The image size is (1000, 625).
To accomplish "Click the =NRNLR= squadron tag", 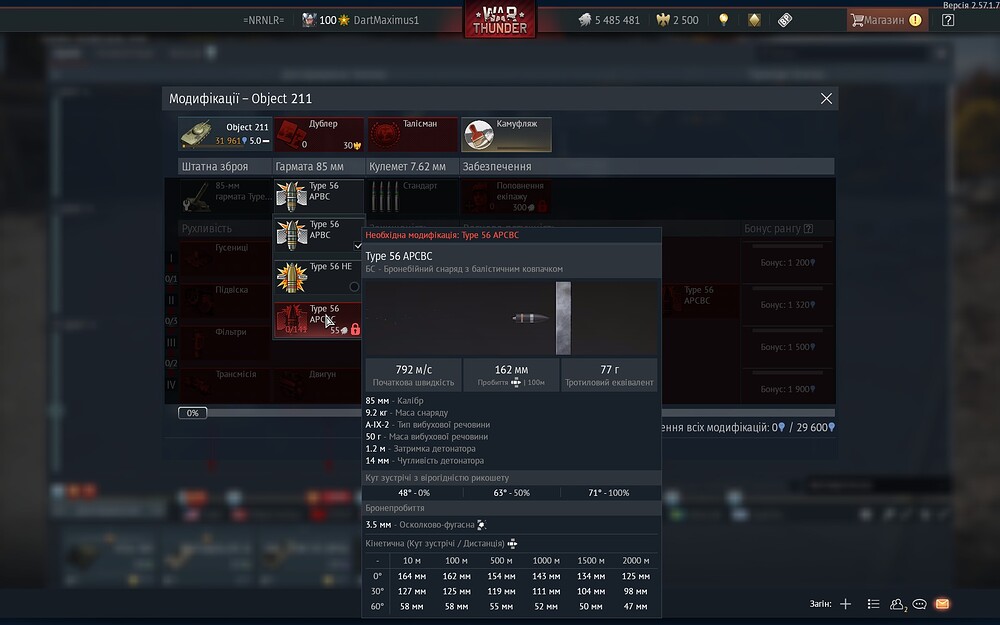I will click(263, 20).
